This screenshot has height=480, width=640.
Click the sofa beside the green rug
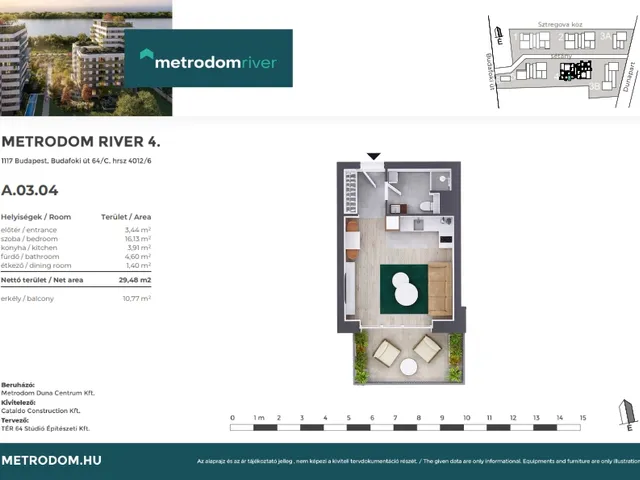point(439,288)
